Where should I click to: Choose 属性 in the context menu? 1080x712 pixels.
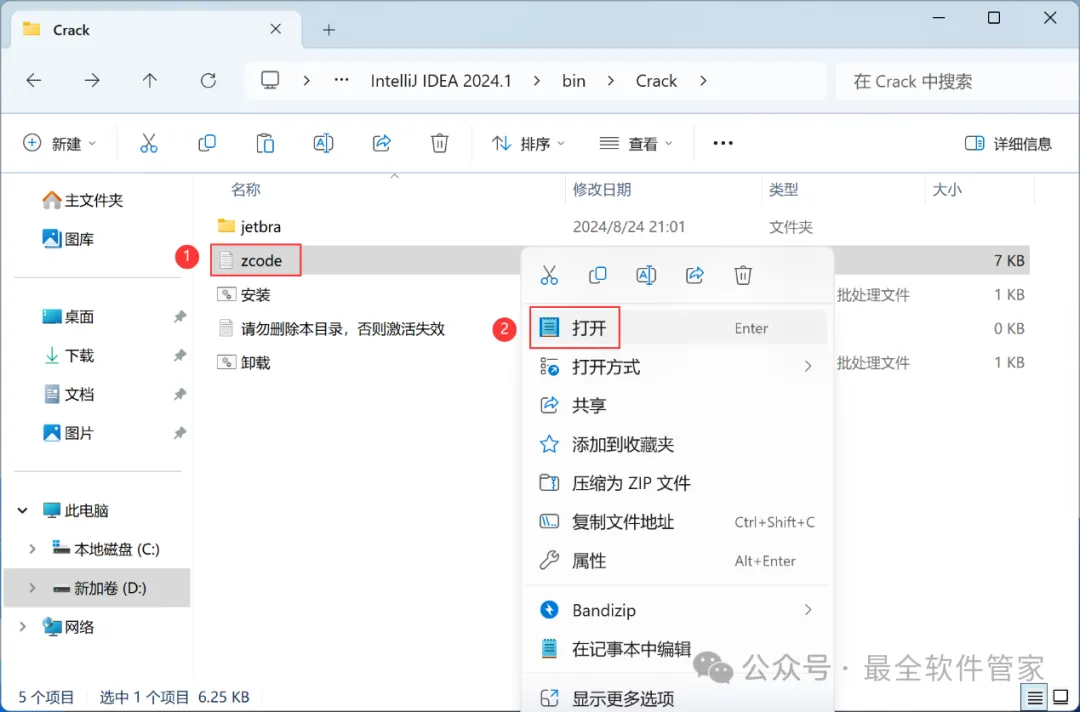pos(678,561)
